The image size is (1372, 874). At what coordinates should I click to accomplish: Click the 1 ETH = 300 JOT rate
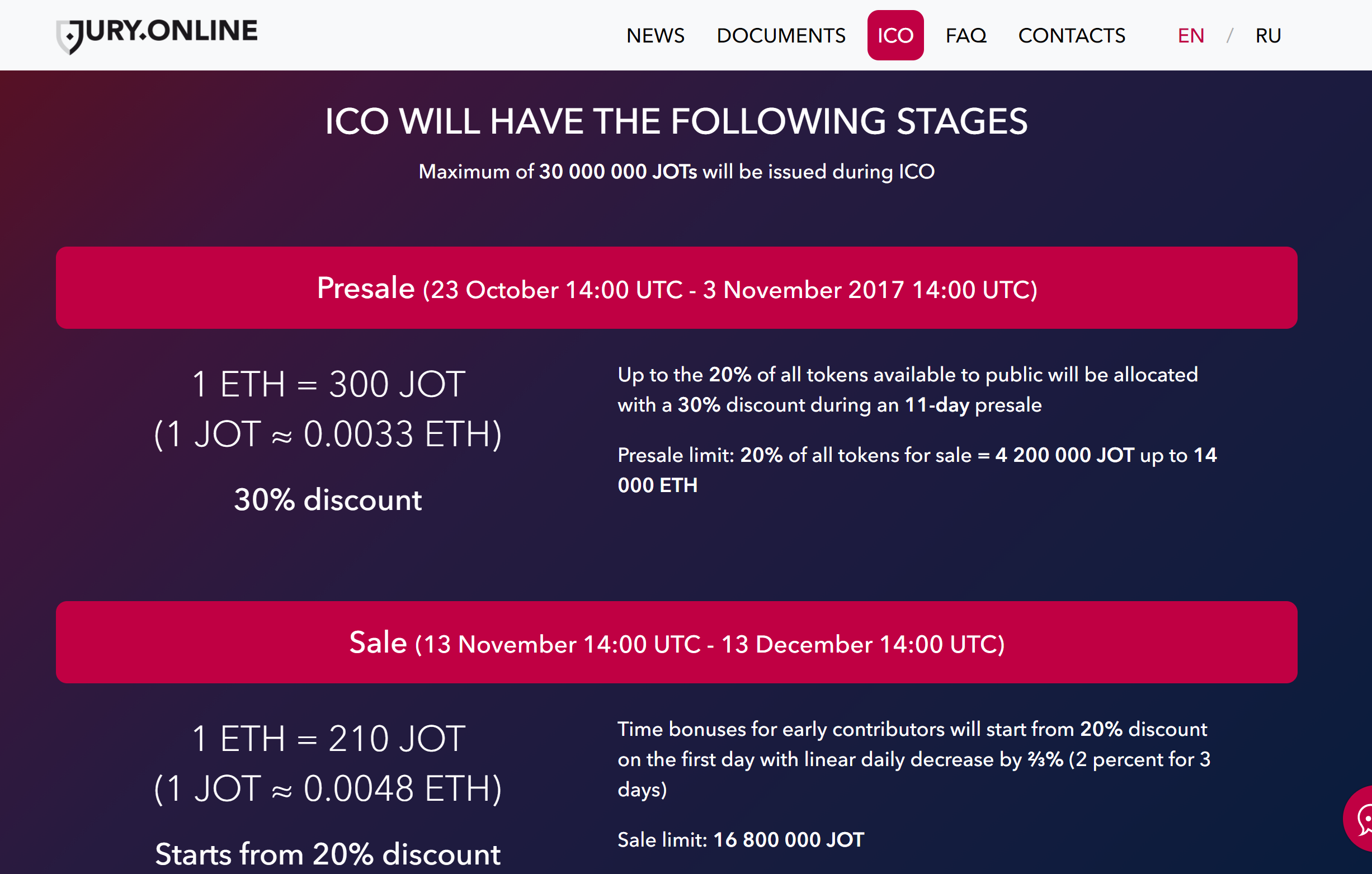click(328, 384)
